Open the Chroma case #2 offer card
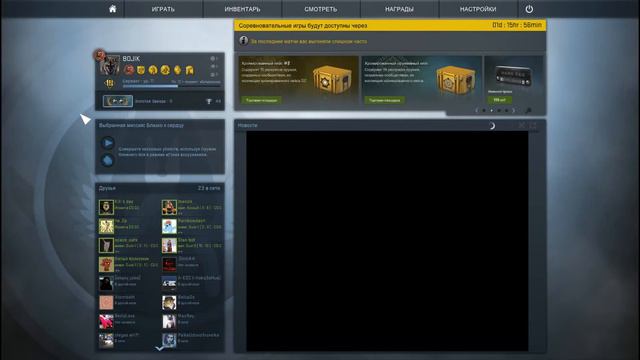 pyautogui.click(x=298, y=81)
